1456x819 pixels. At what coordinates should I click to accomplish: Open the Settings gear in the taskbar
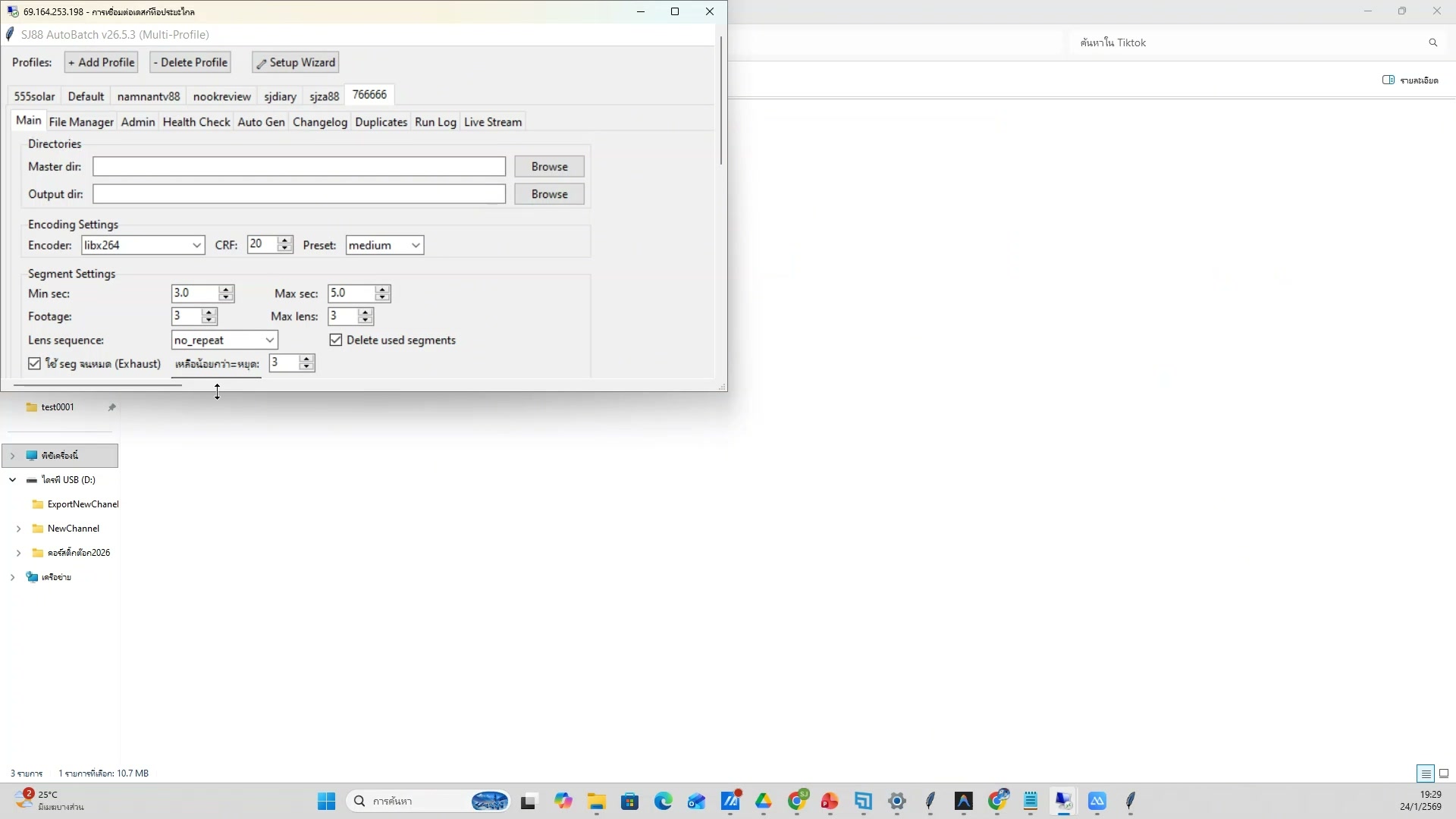point(897,801)
